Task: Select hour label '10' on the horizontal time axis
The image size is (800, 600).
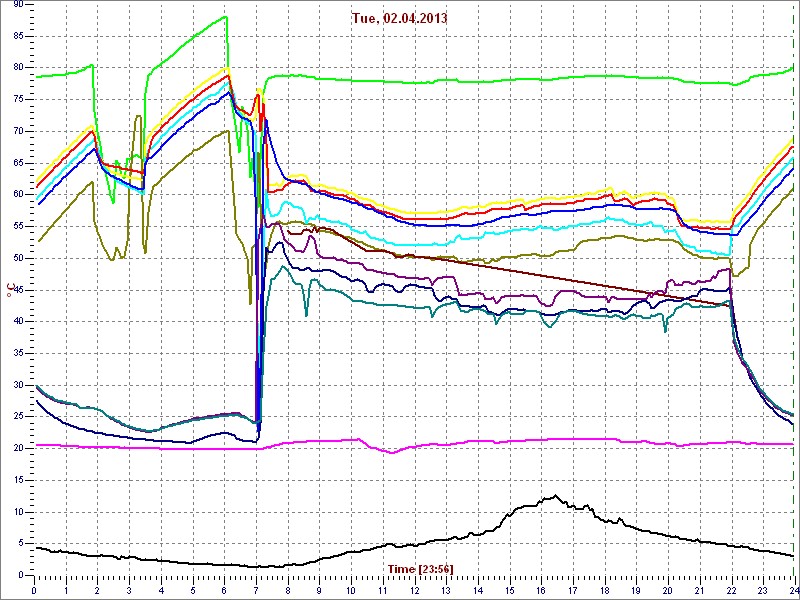Action: [351, 590]
